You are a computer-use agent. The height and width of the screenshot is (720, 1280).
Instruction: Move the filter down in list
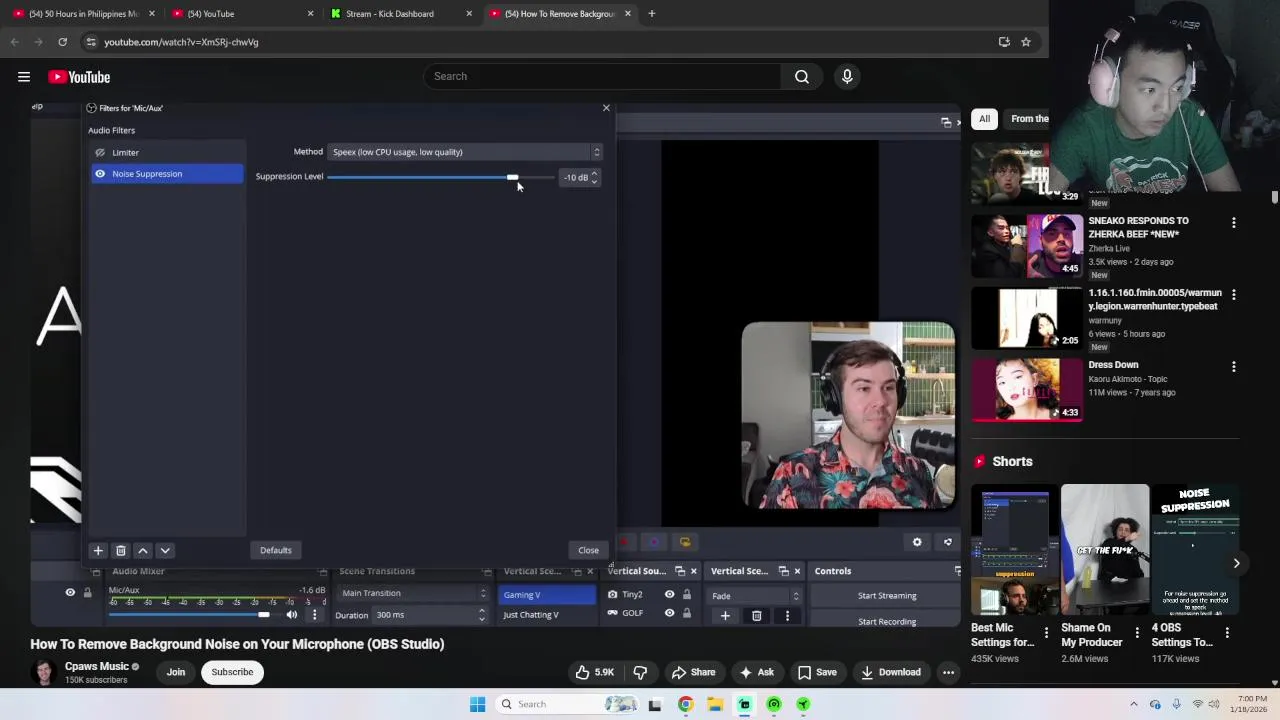pos(165,551)
